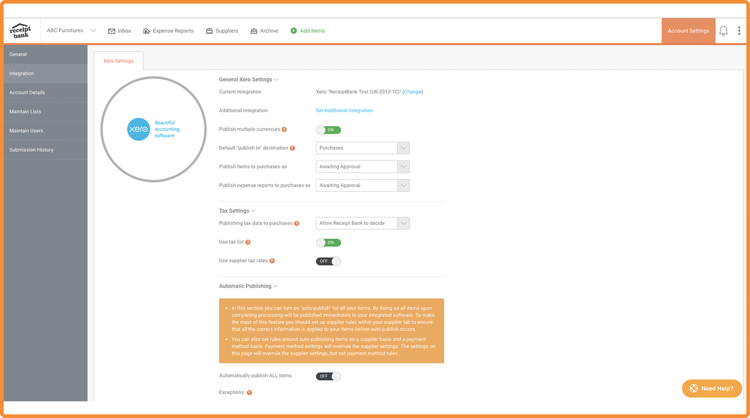Open the notifications bell

click(x=723, y=31)
